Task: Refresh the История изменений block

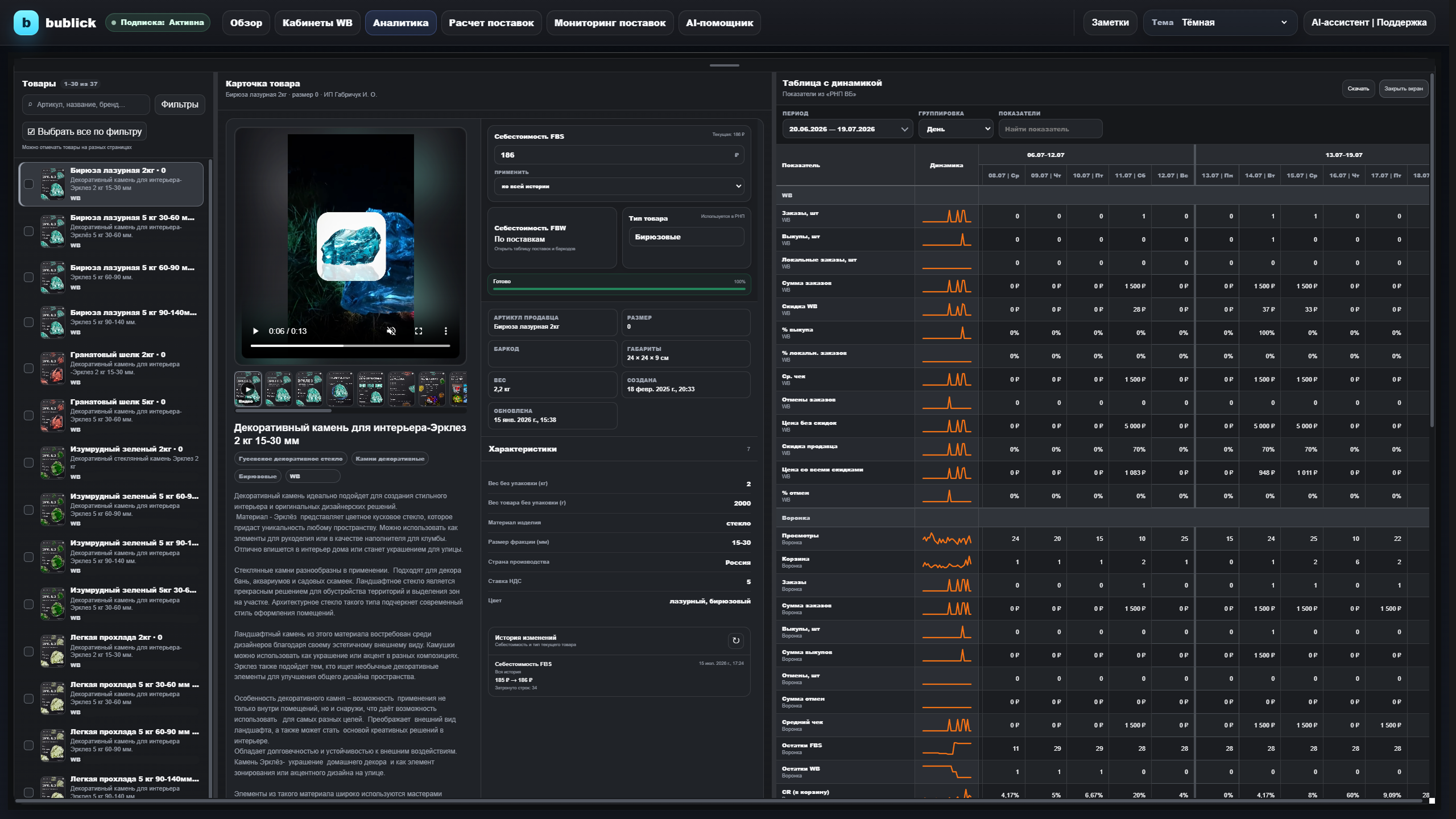Action: tap(736, 640)
